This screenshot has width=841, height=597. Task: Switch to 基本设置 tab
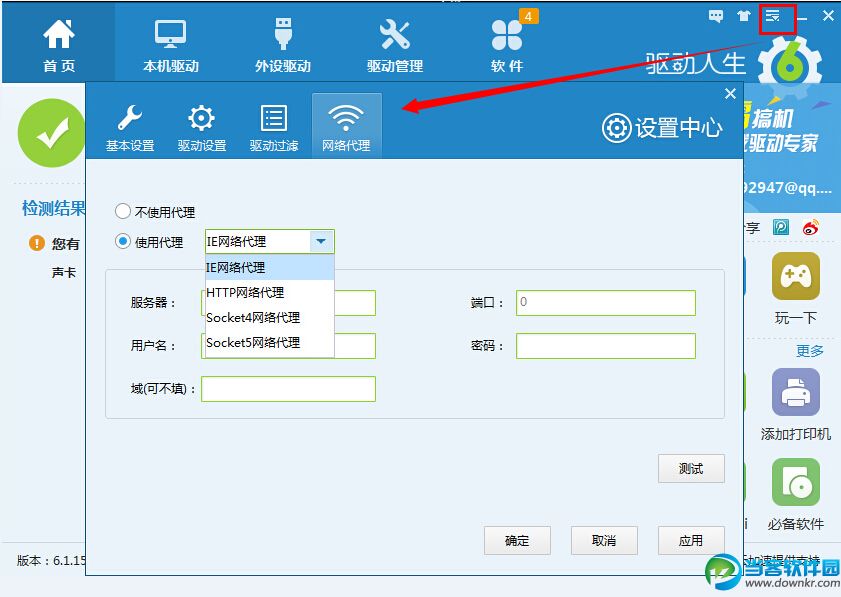click(x=130, y=128)
